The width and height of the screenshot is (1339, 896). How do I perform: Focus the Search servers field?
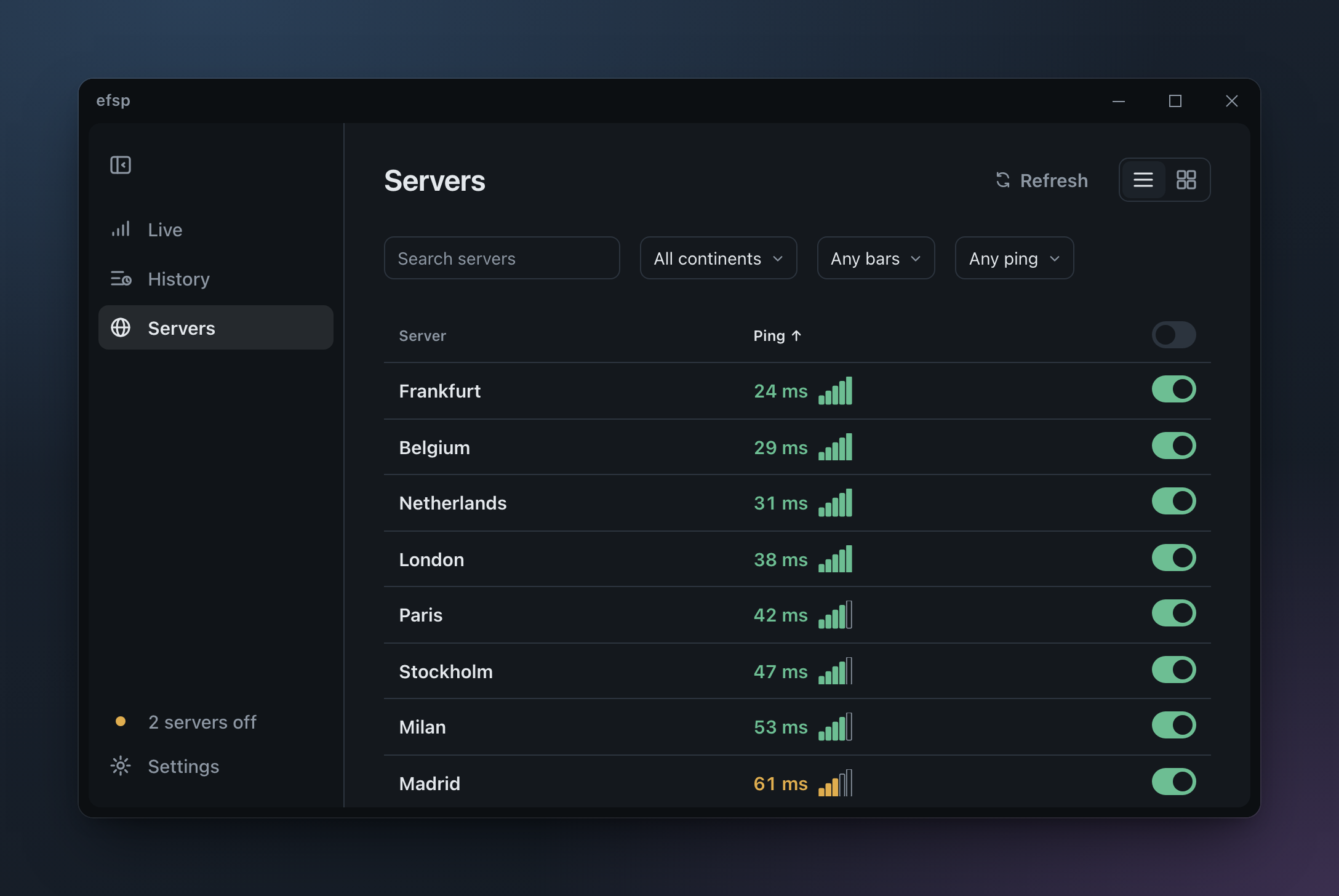pos(502,258)
